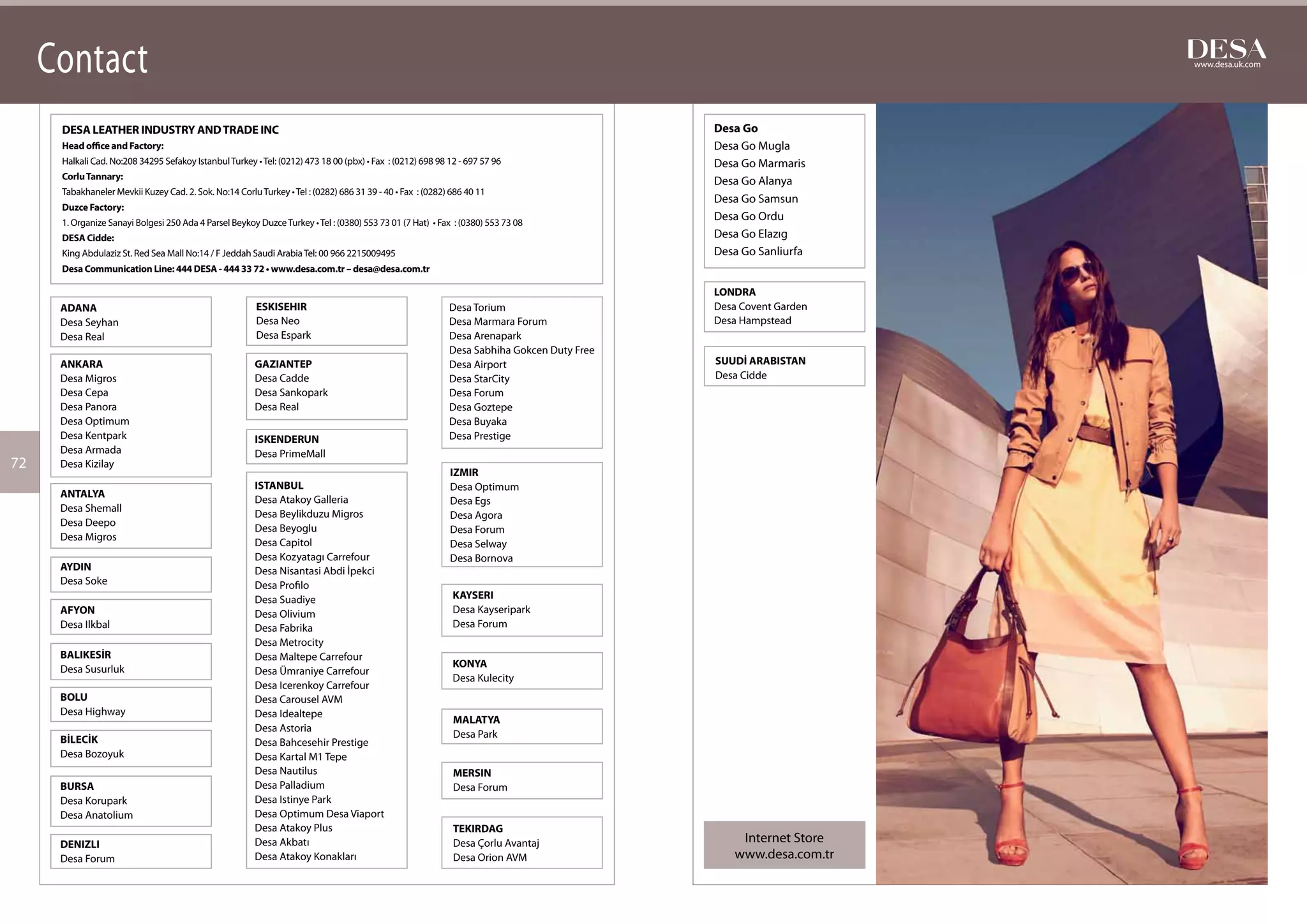The image size is (1307, 924).
Task: Click Desa Sabhiha Gokcen Duty Free entry
Action: [522, 350]
